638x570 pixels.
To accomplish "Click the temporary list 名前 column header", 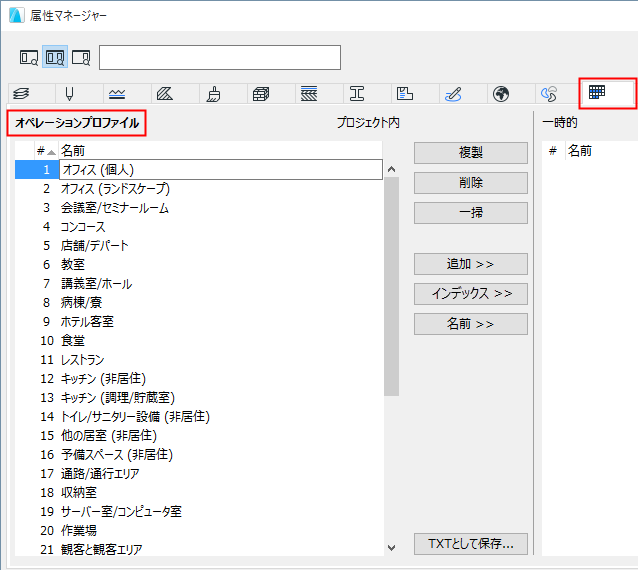I will (x=601, y=151).
